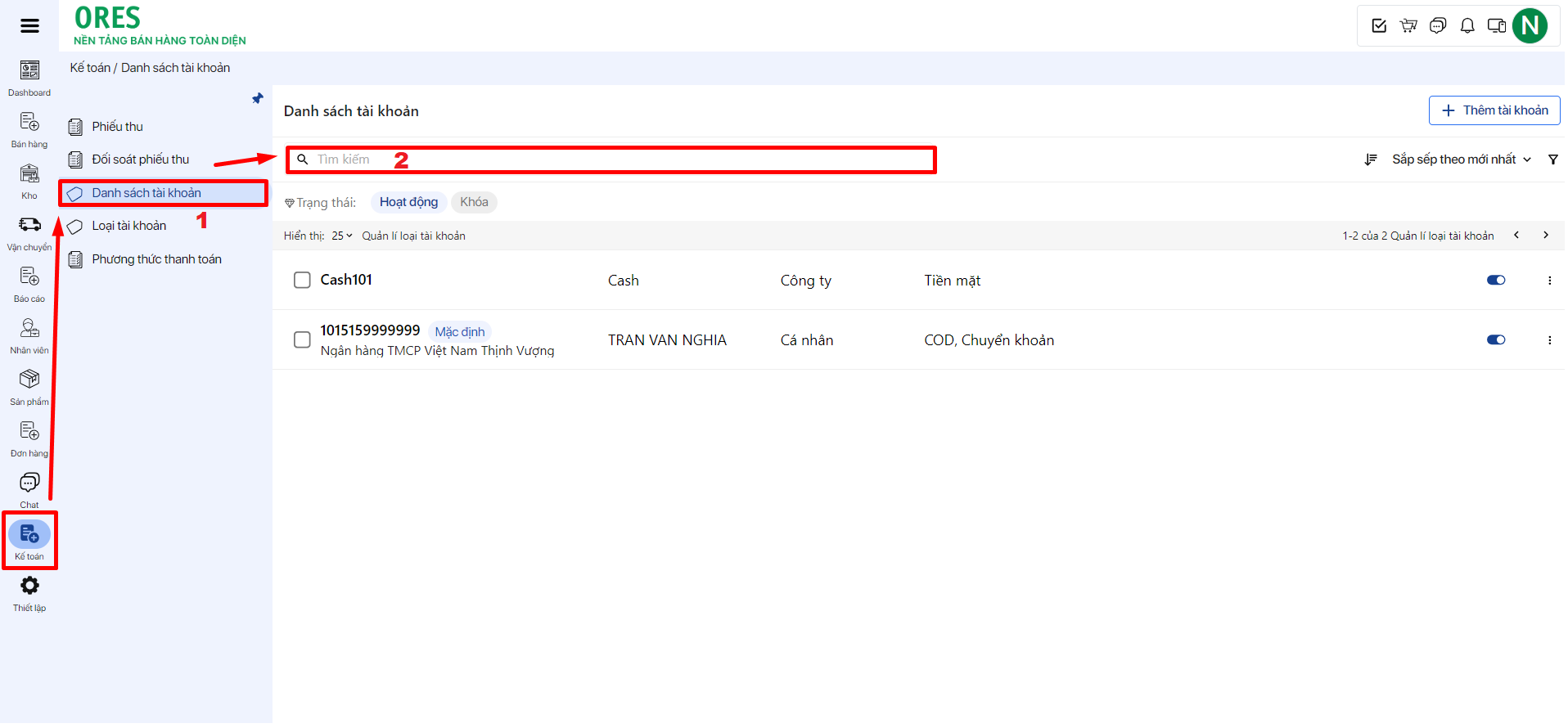Open Loại tài khoản menu item

tap(128, 227)
